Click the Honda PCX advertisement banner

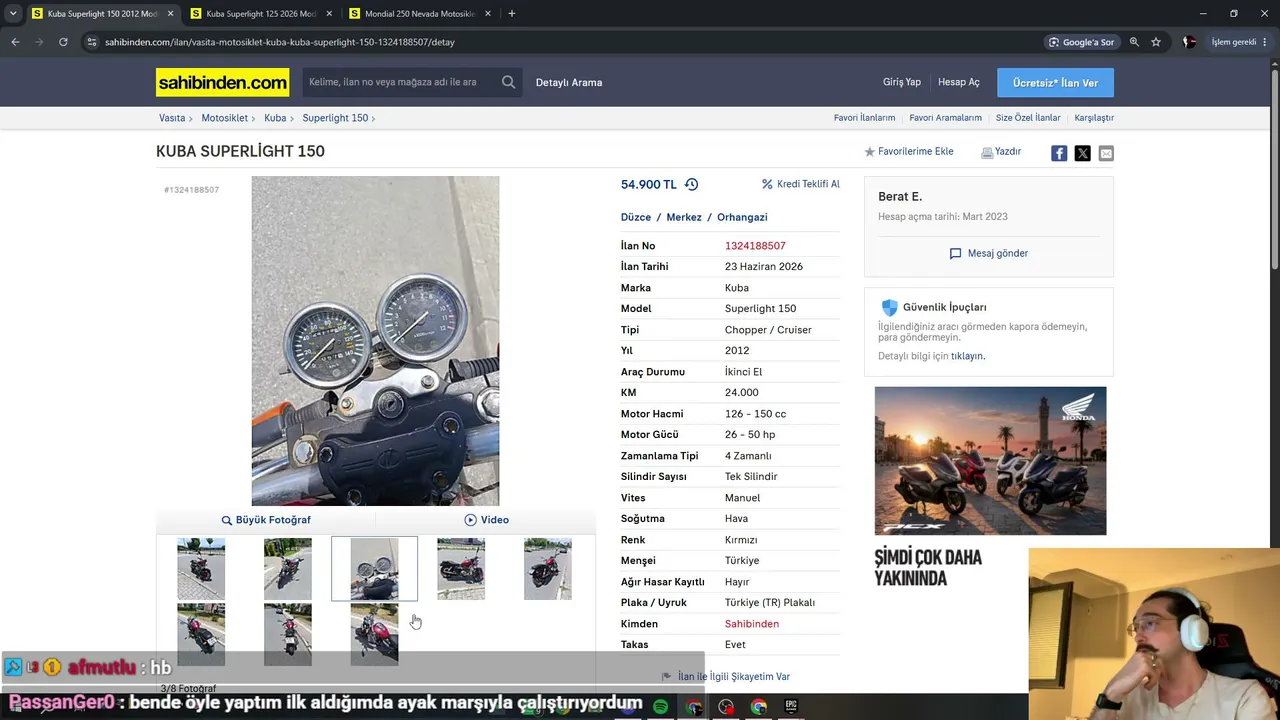[990, 461]
